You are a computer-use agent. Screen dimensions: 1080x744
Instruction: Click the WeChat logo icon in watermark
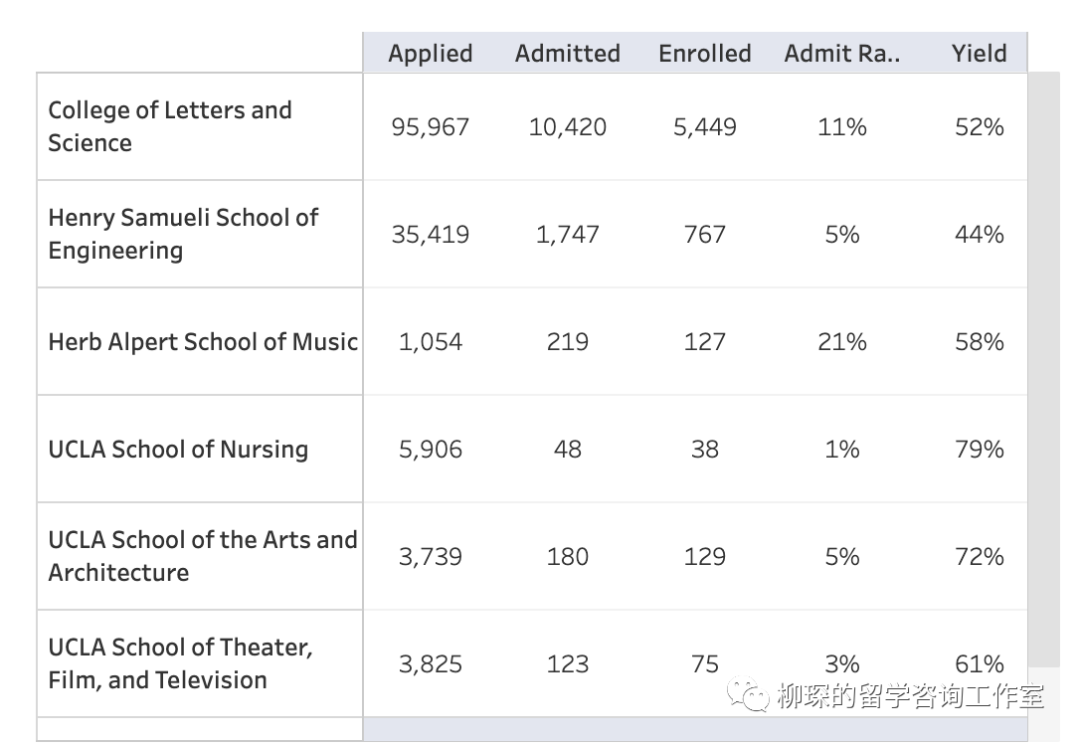747,694
